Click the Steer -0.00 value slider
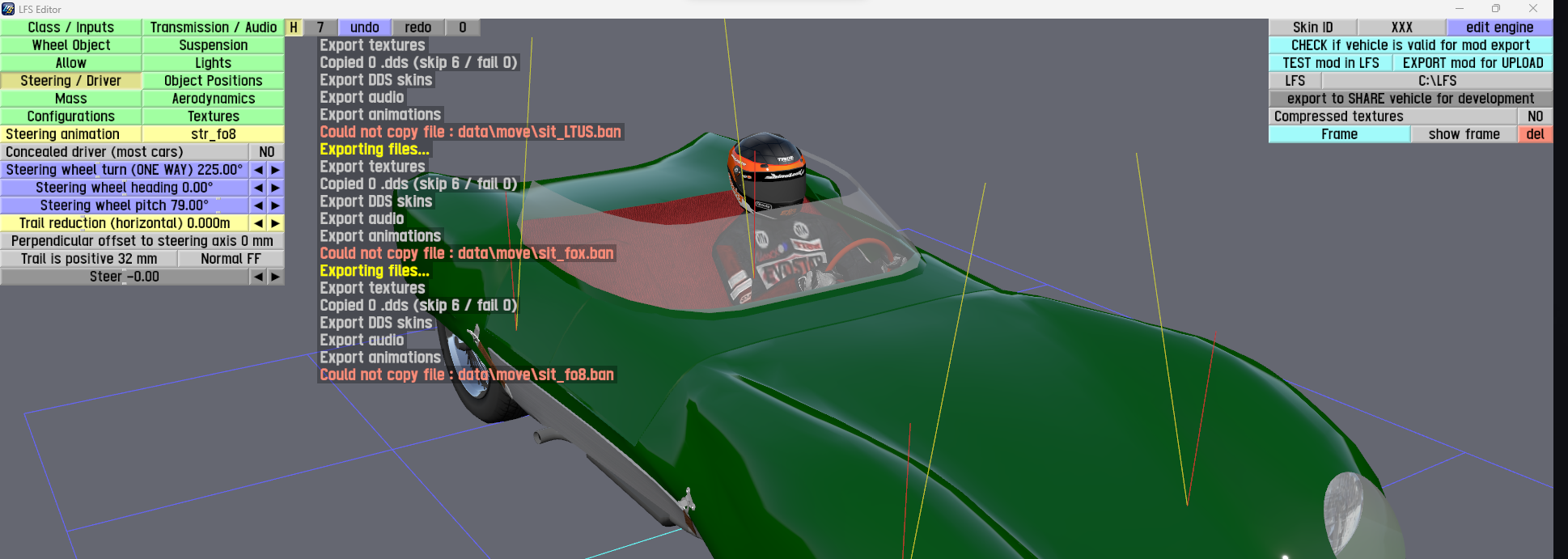1568x559 pixels. tap(125, 277)
